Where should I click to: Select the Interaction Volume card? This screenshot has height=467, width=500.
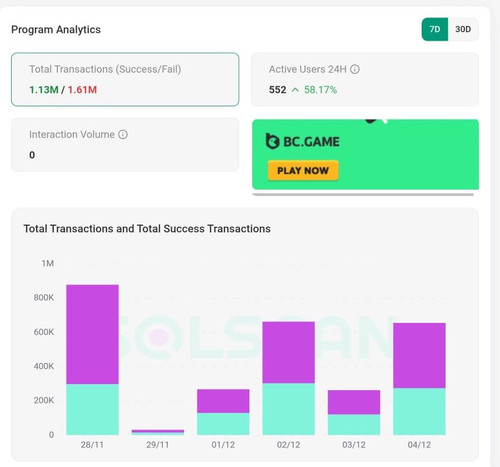pyautogui.click(x=125, y=144)
